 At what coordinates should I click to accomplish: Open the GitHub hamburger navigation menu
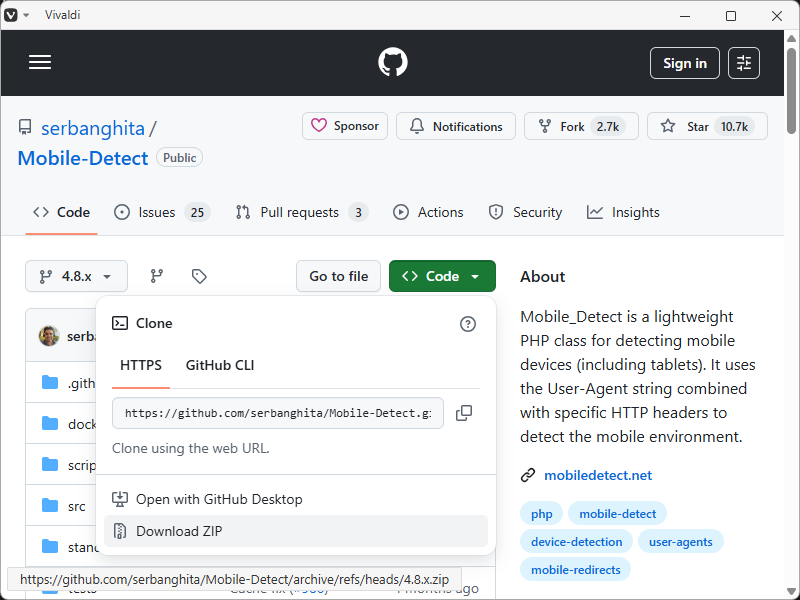pyautogui.click(x=40, y=62)
